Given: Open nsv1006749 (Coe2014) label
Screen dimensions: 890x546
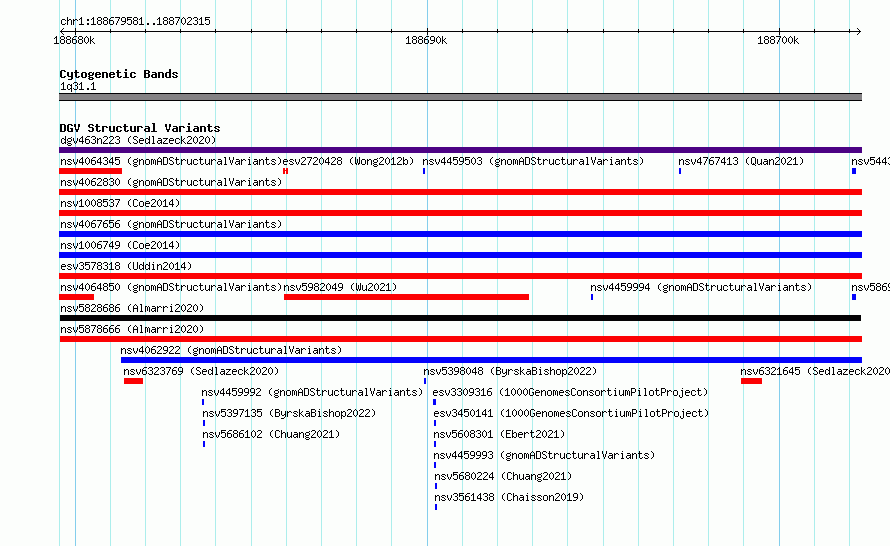Looking at the screenshot, I should pyautogui.click(x=120, y=245).
